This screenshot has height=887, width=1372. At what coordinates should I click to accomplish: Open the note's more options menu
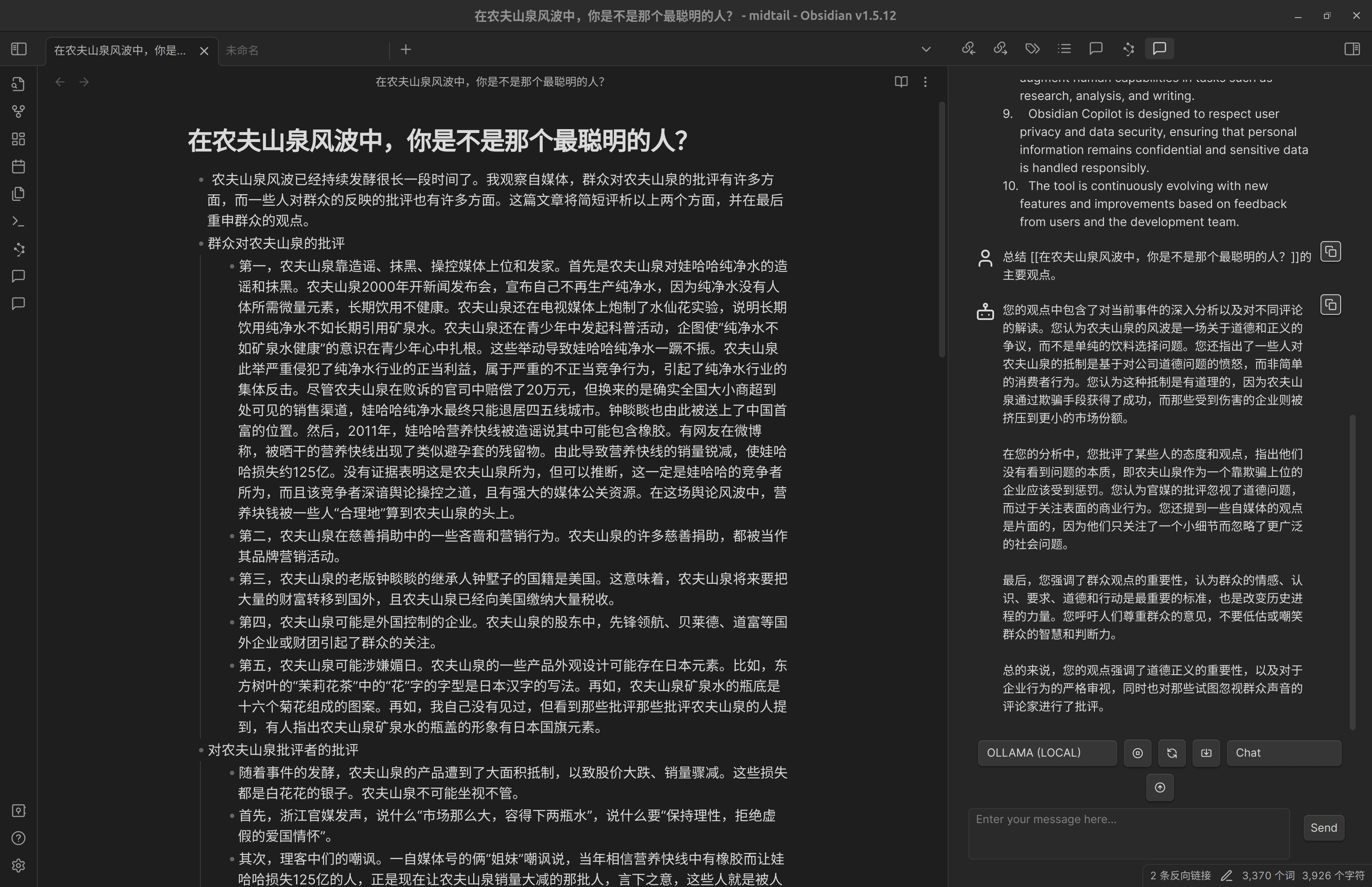[925, 82]
